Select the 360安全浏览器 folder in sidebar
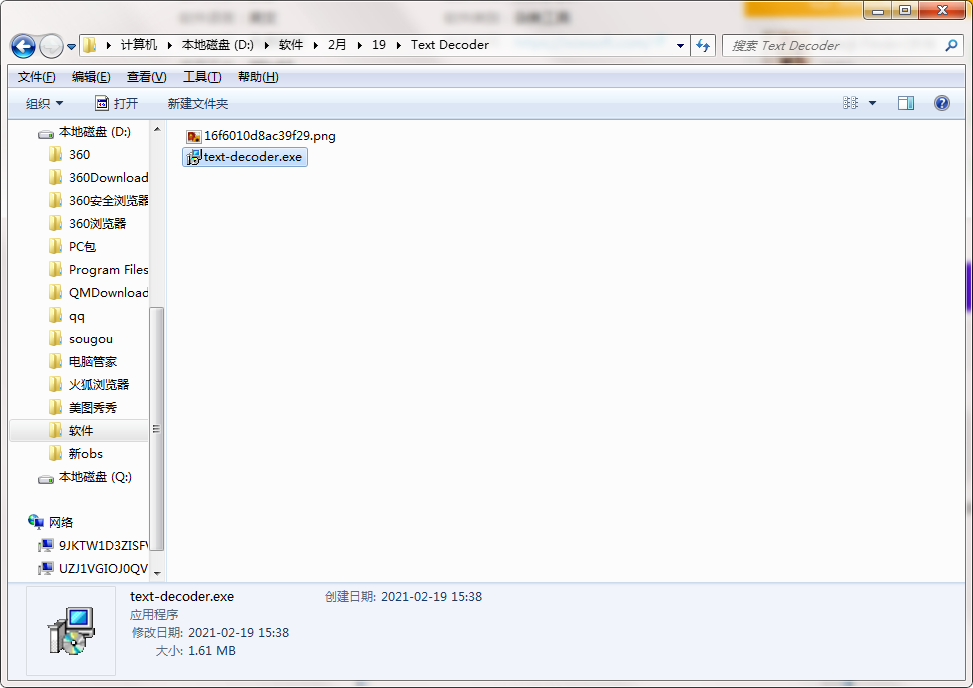 coord(108,200)
